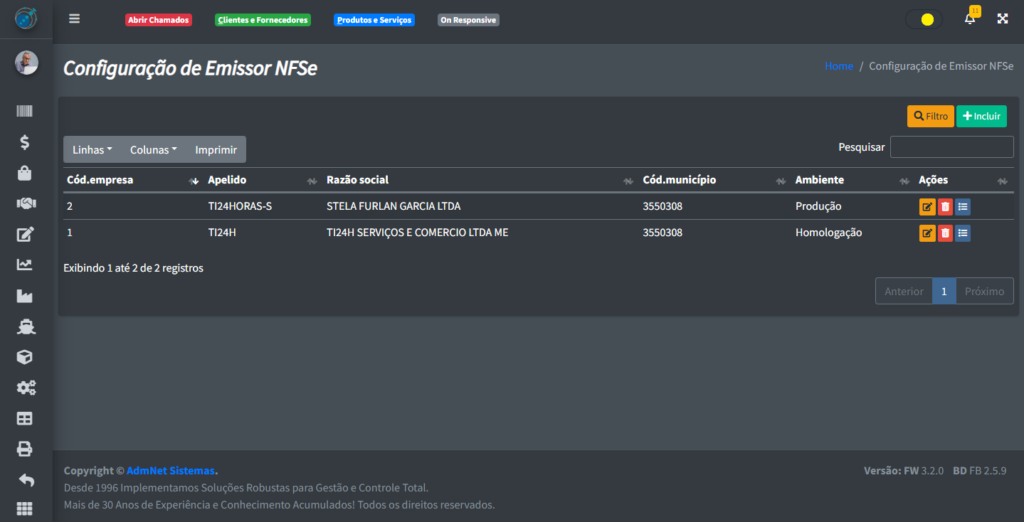Open list details for TI24HORAS-S row
The image size is (1024, 522).
(962, 207)
